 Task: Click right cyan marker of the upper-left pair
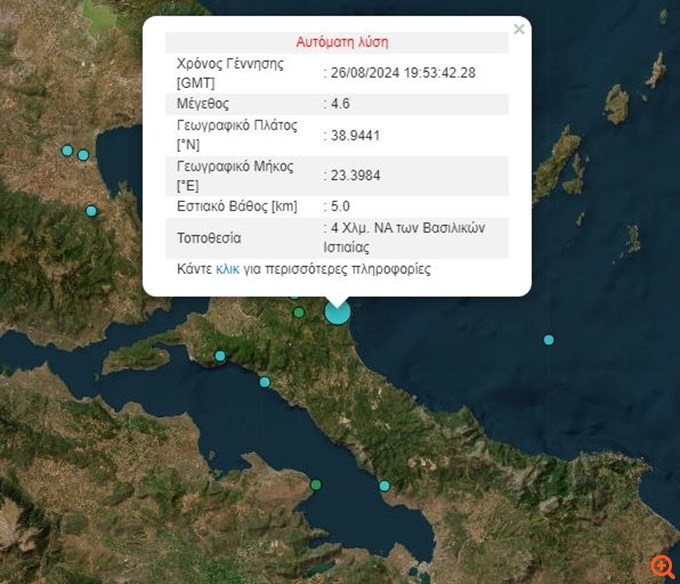[83, 155]
